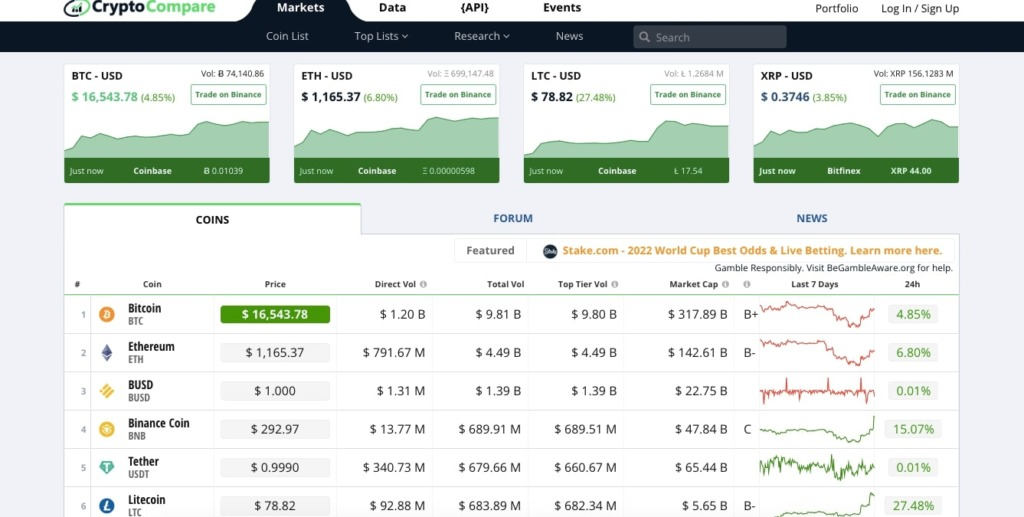
Task: Click the BUSD price $ 1.000 cell
Action: pos(275,391)
